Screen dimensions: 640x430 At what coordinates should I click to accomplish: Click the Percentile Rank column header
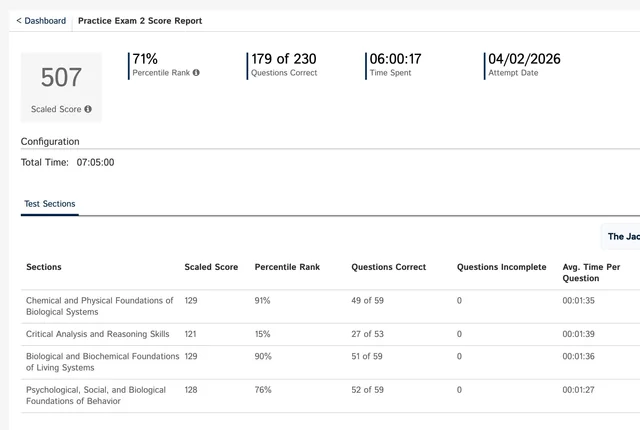287,267
